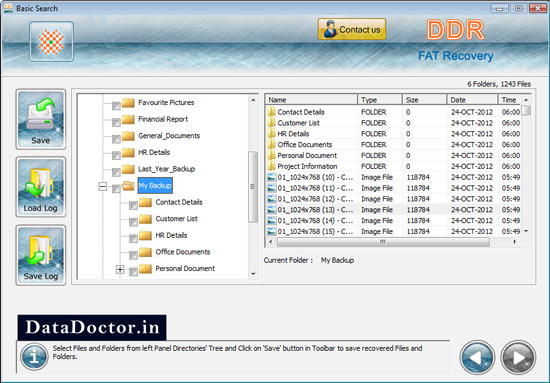Open the DataDoctor.in website banner
Image resolution: width=550 pixels, height=383 pixels.
click(92, 328)
